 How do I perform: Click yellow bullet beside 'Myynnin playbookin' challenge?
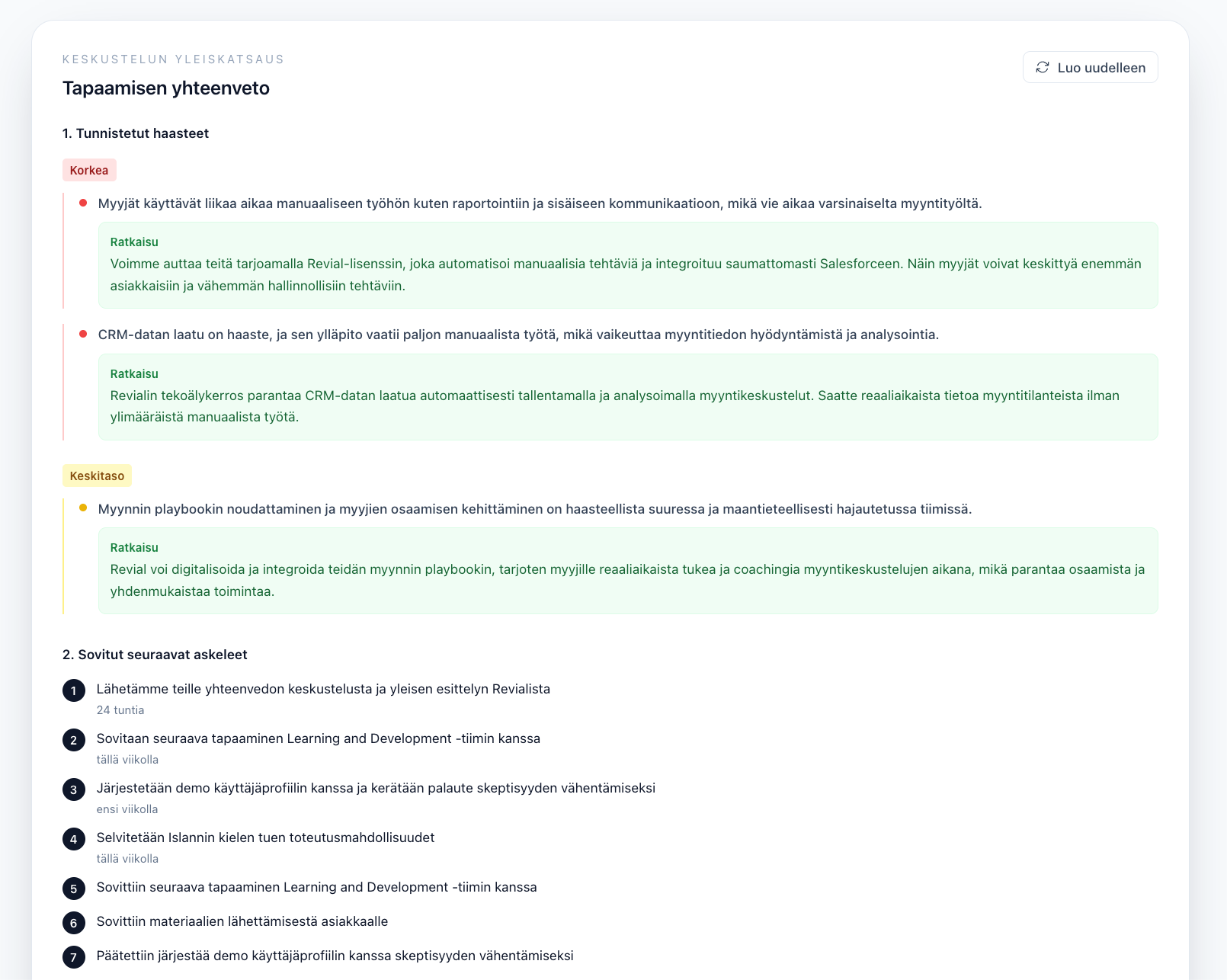coord(83,508)
